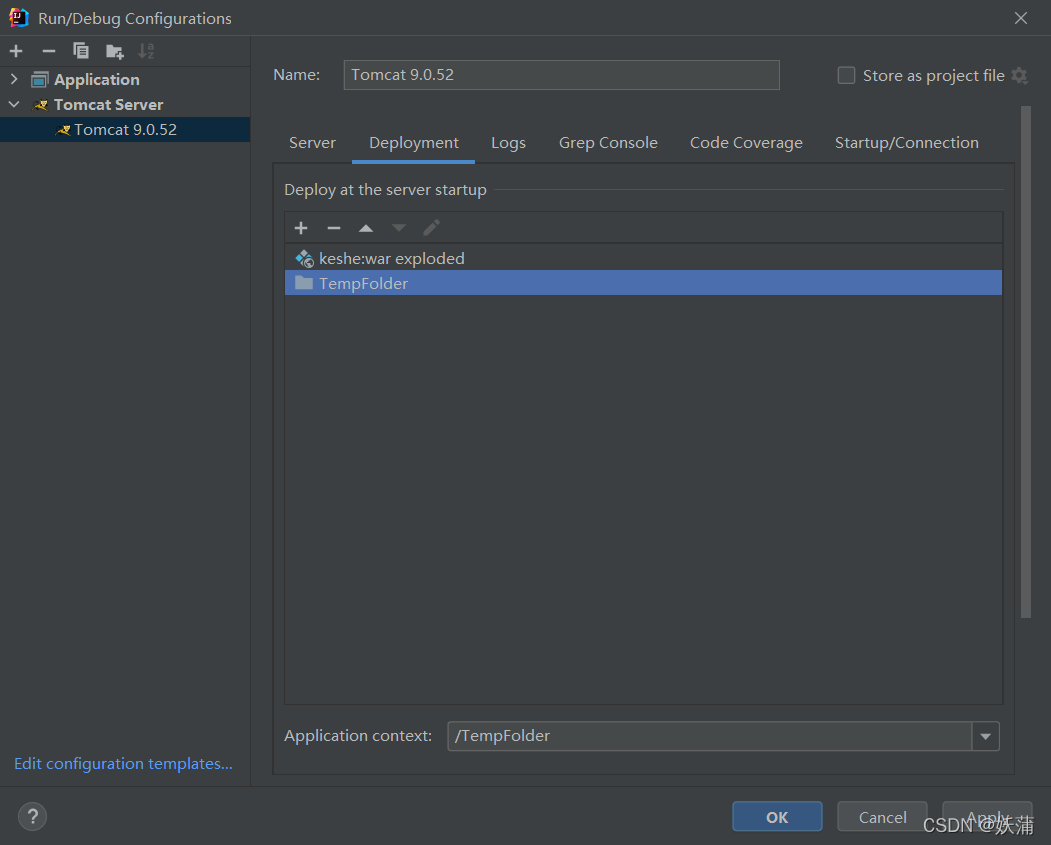The height and width of the screenshot is (845, 1051).
Task: Click the Tomcat Server category icon
Action: [x=41, y=105]
